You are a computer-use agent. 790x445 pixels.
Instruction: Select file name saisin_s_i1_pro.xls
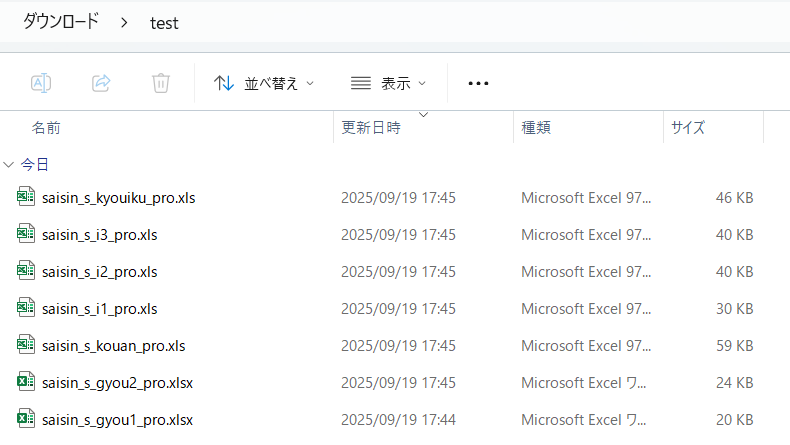(100, 309)
